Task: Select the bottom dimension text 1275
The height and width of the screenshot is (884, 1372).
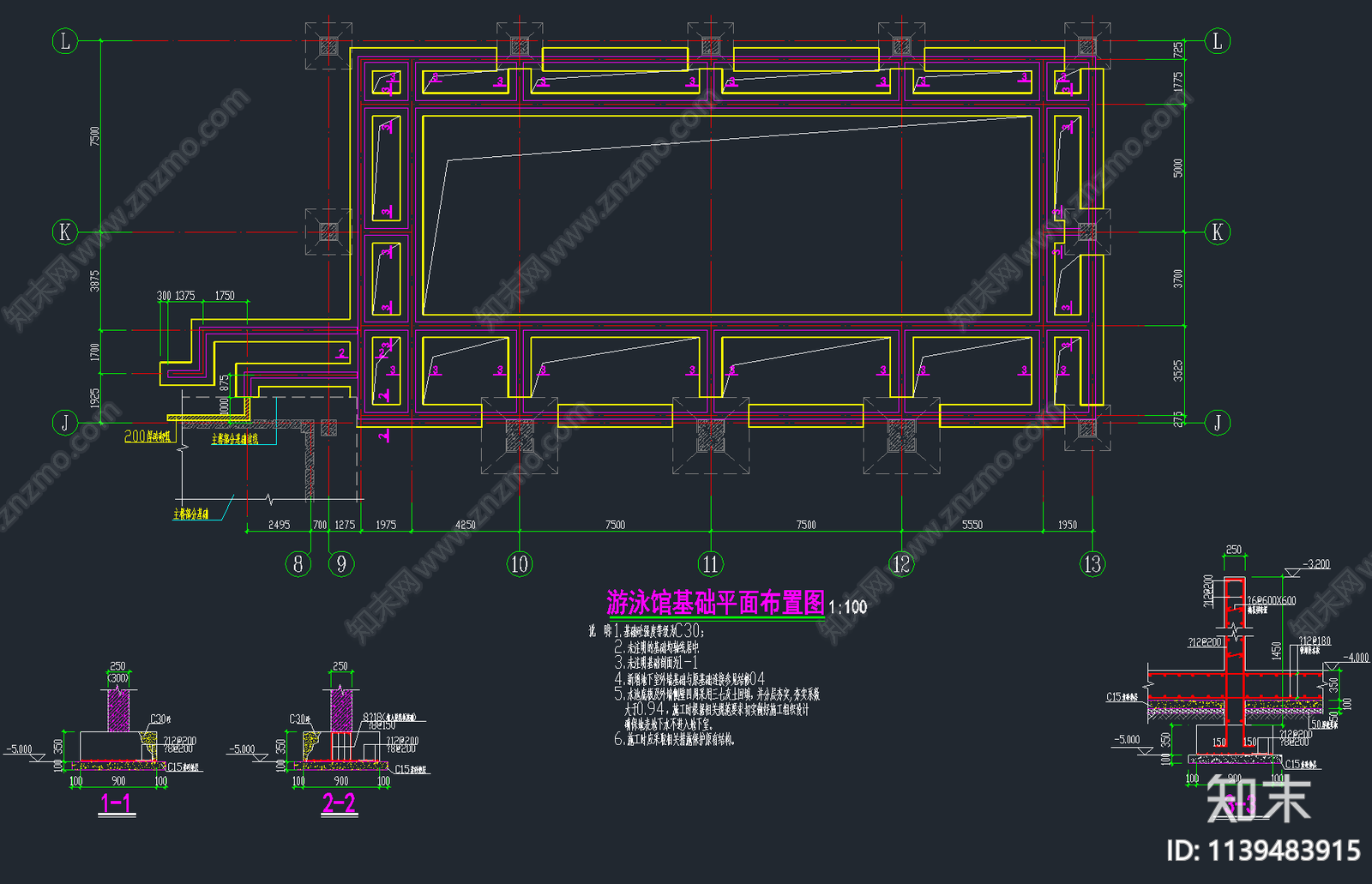Action: [x=345, y=525]
